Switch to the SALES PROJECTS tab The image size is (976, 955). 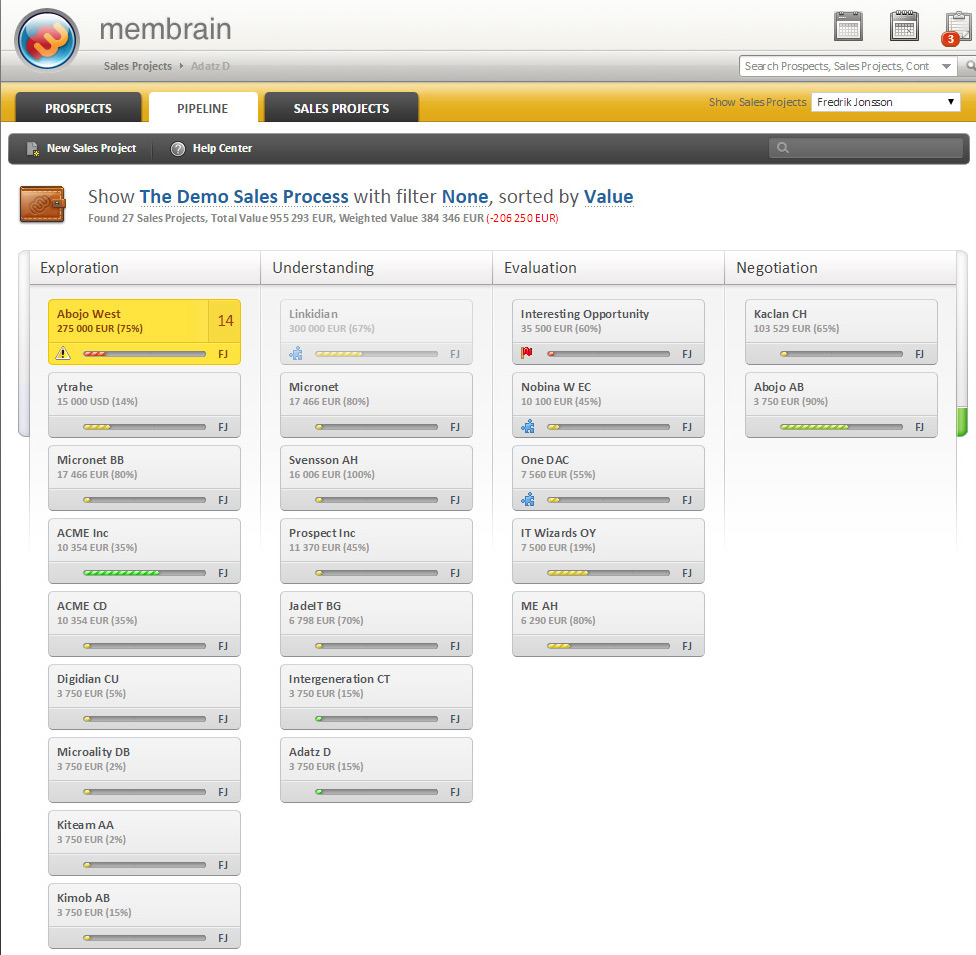(341, 108)
